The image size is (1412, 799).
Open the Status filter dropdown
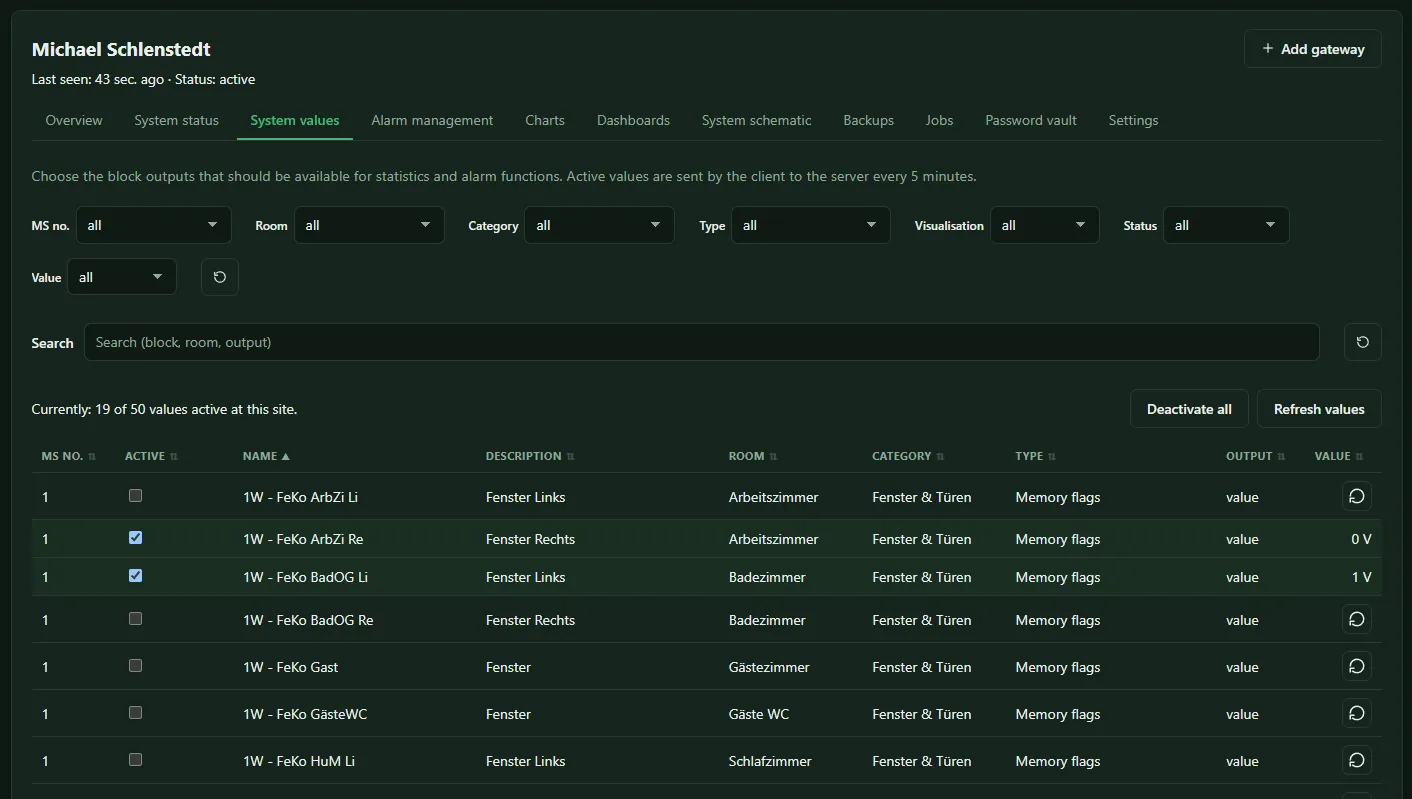(1226, 225)
